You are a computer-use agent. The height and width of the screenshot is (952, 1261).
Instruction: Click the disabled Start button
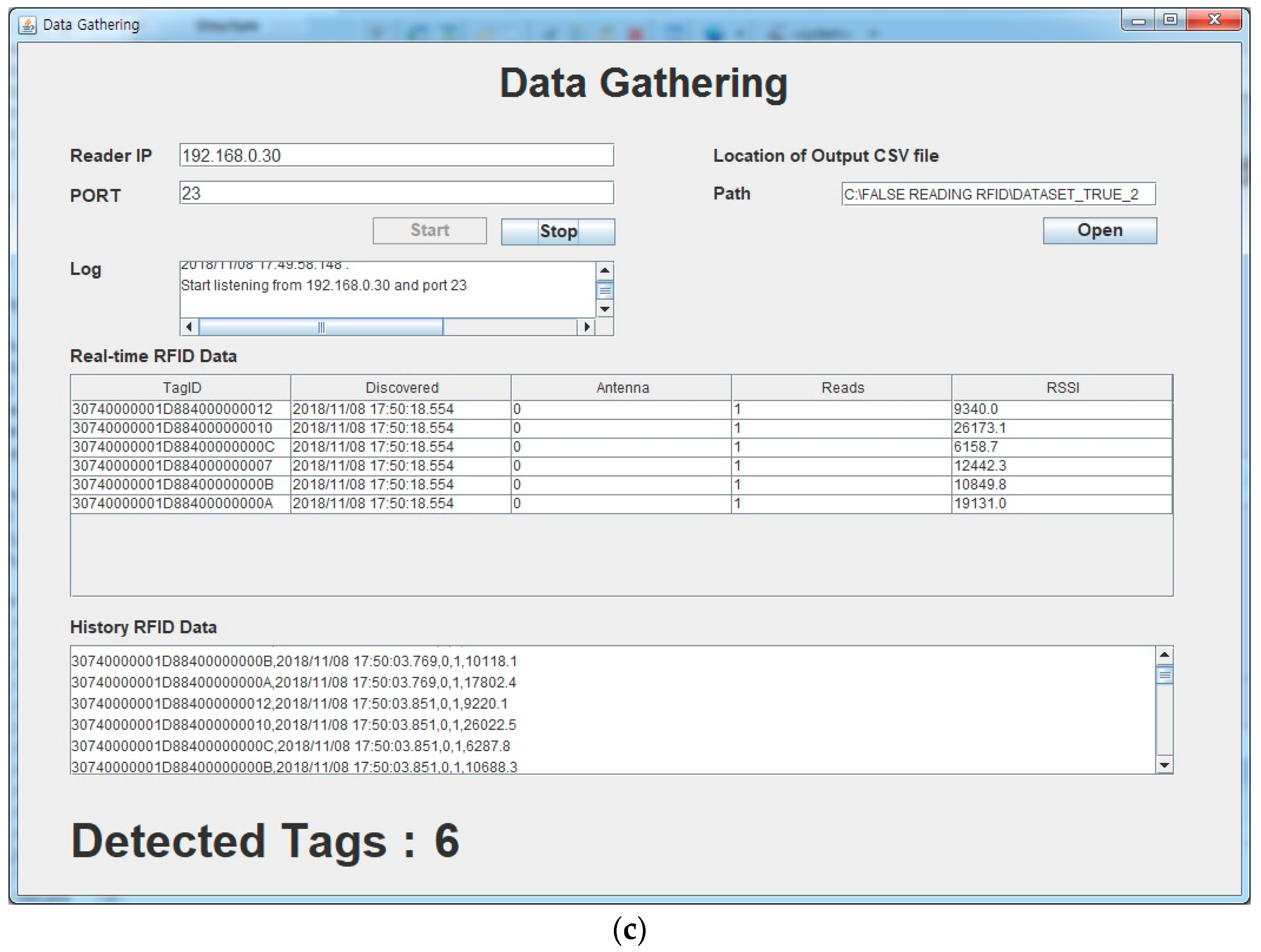[429, 230]
